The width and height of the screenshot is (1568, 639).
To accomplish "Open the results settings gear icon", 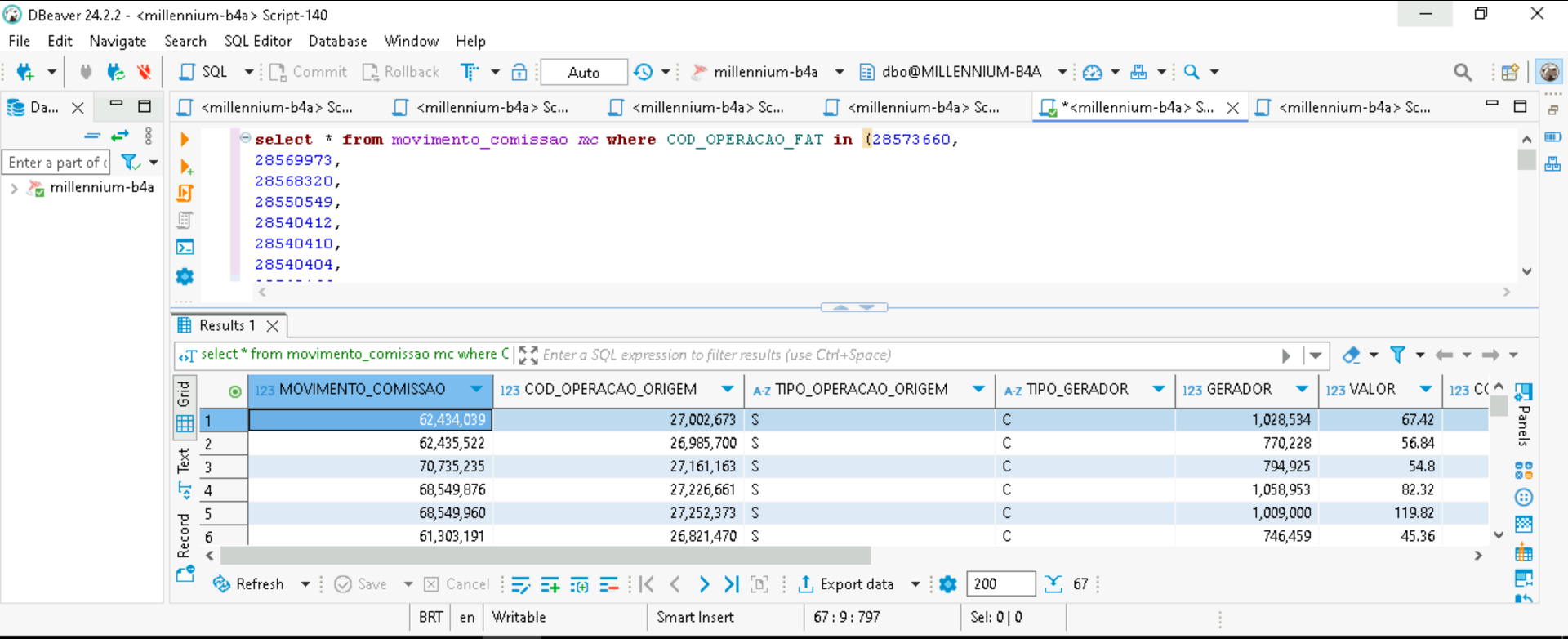I will (x=947, y=584).
